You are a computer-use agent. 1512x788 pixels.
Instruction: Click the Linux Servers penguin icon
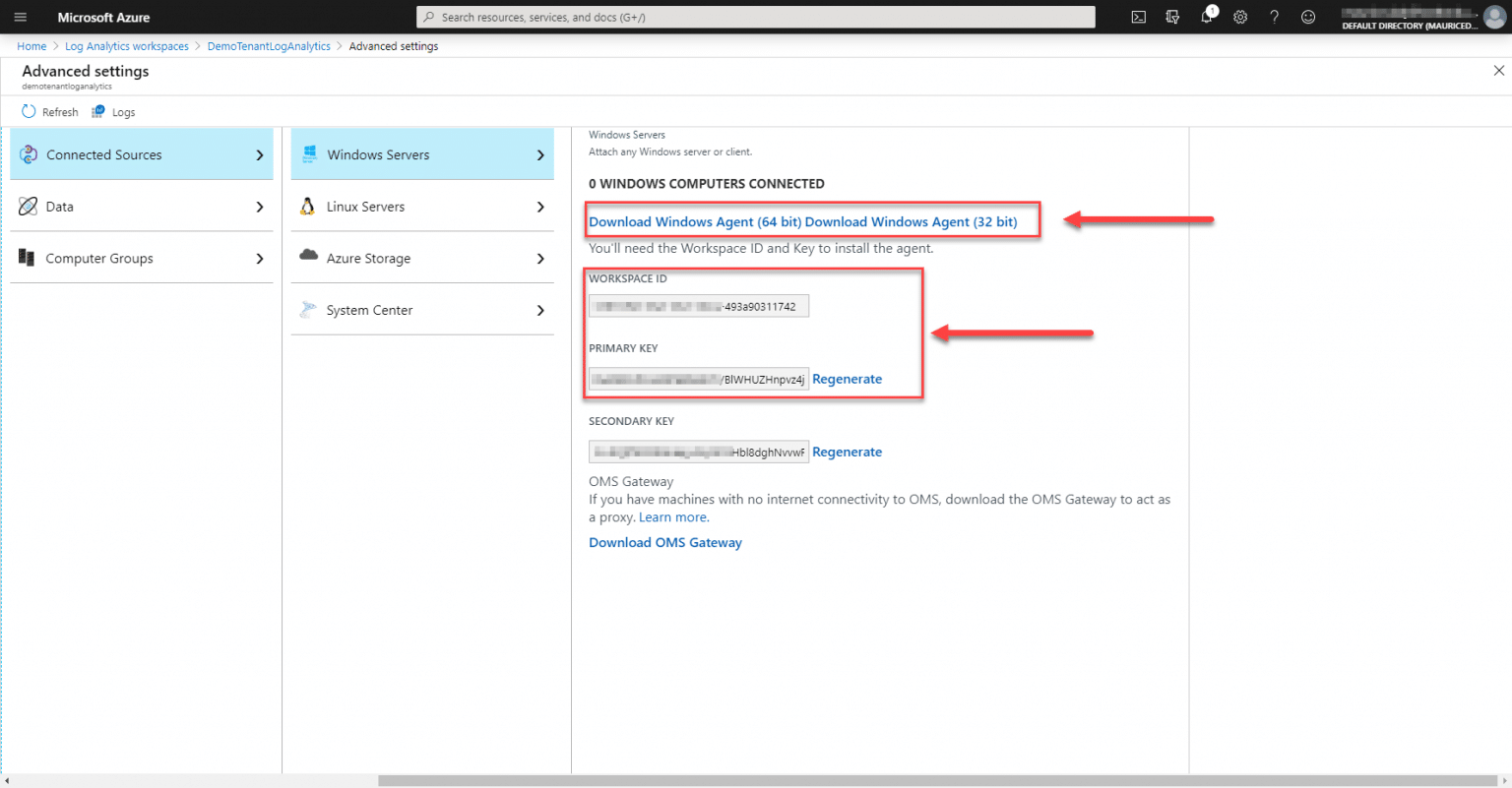pos(308,207)
